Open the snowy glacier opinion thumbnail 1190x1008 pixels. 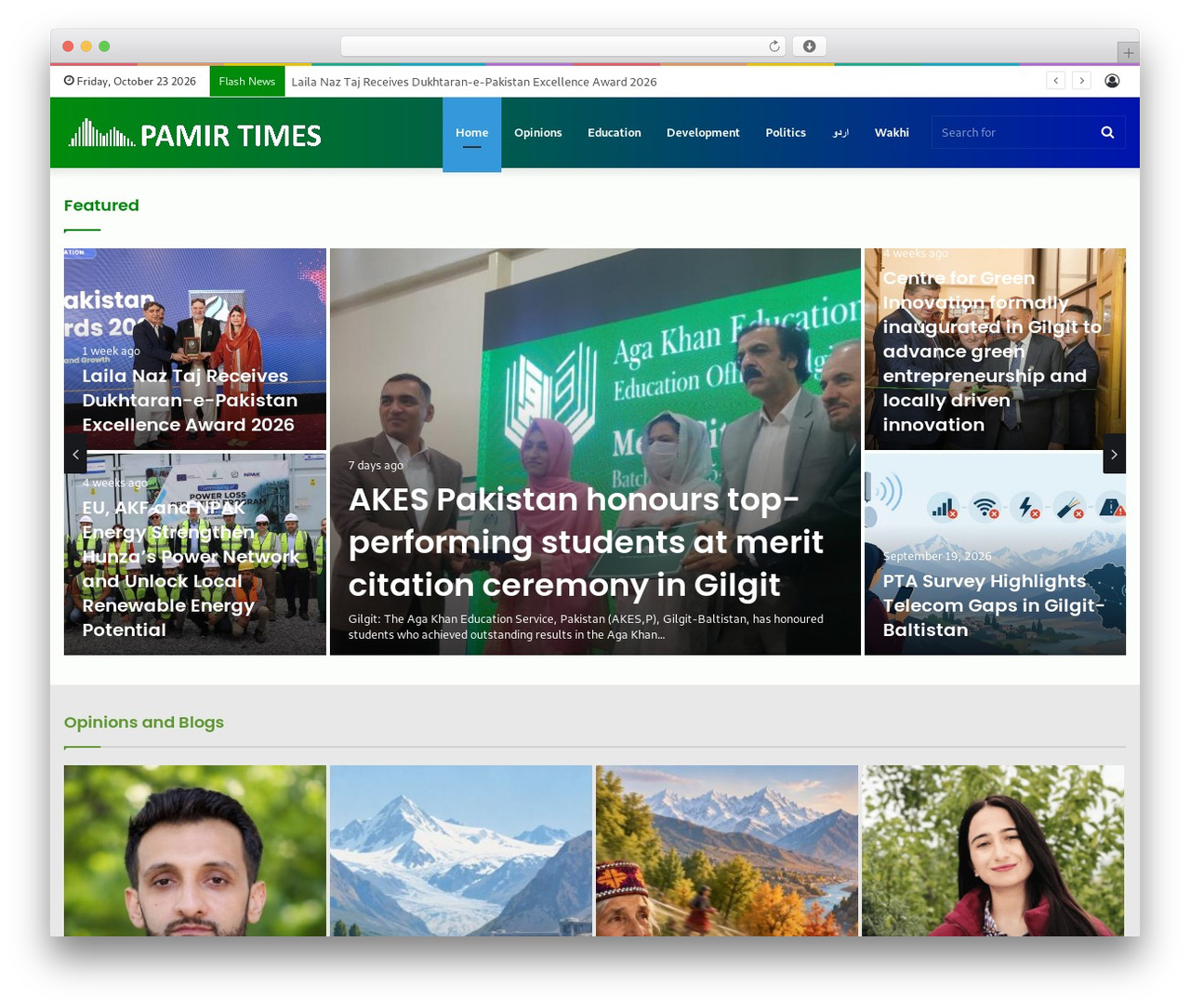461,851
